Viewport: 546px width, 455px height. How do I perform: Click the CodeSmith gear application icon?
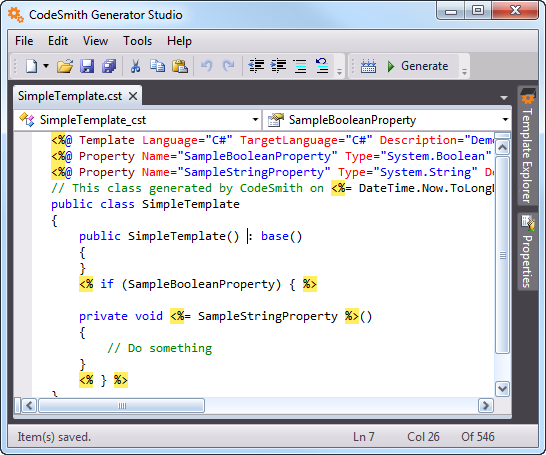pos(16,15)
